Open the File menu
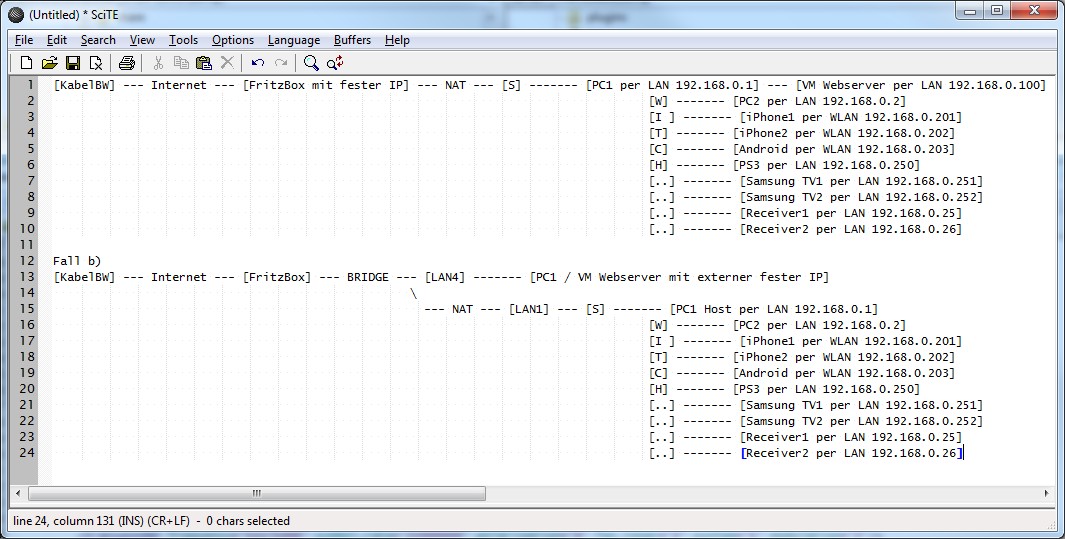 tap(24, 40)
